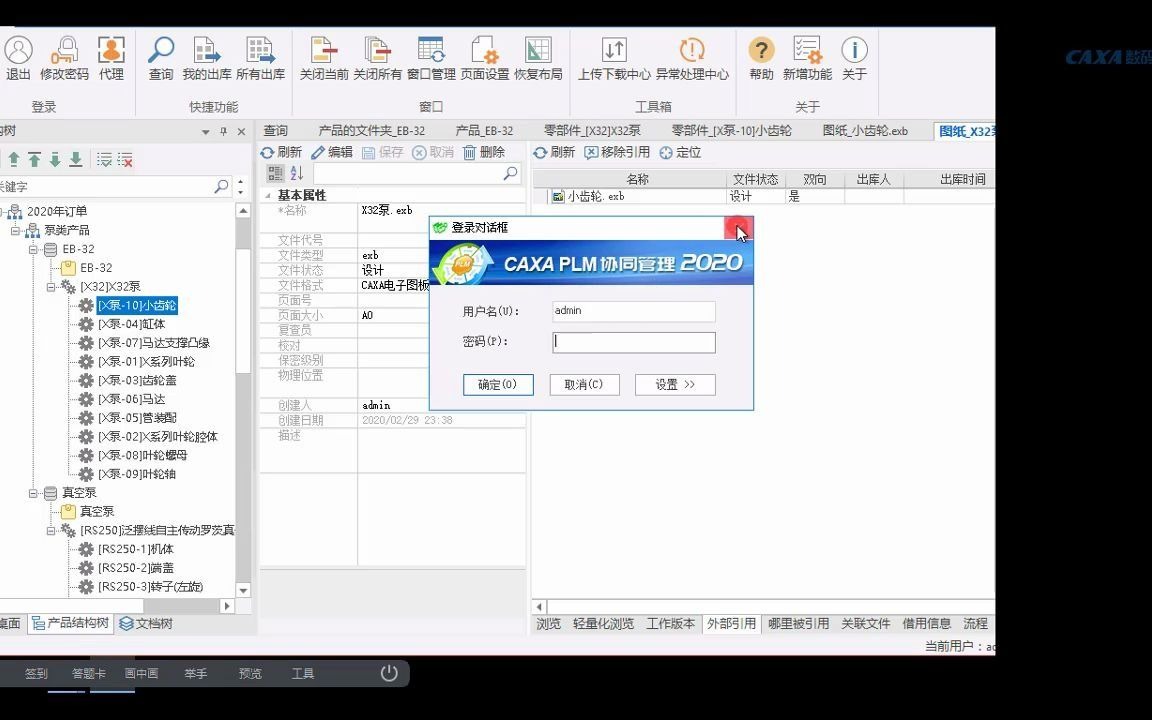Click 刷新 in property toolbar

tap(281, 152)
